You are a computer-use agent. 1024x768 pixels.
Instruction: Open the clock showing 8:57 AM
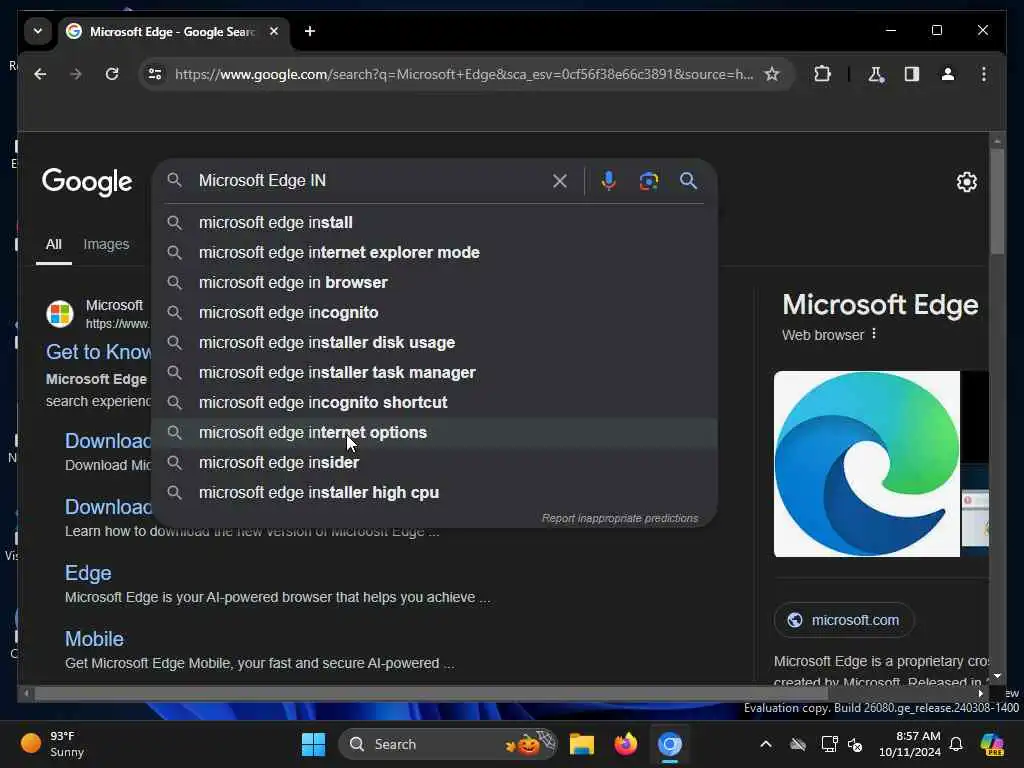tap(909, 744)
